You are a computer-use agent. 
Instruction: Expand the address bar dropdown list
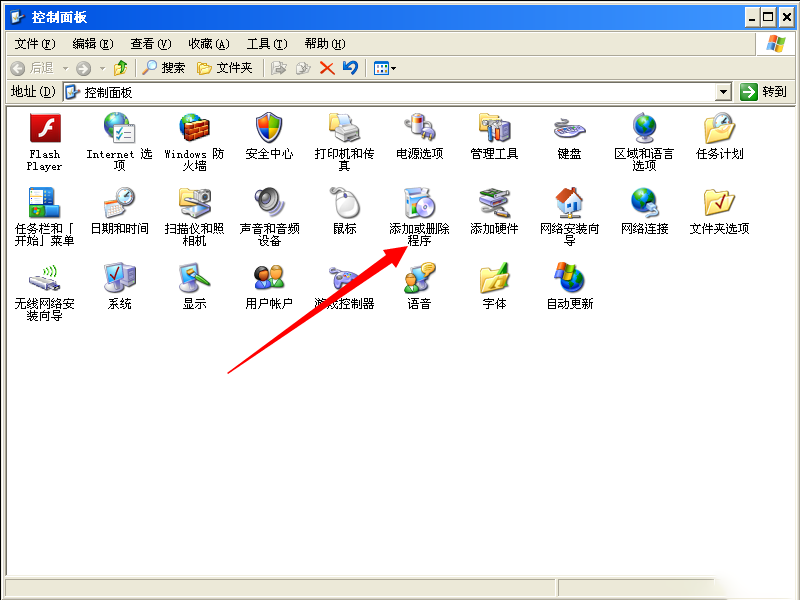click(724, 91)
